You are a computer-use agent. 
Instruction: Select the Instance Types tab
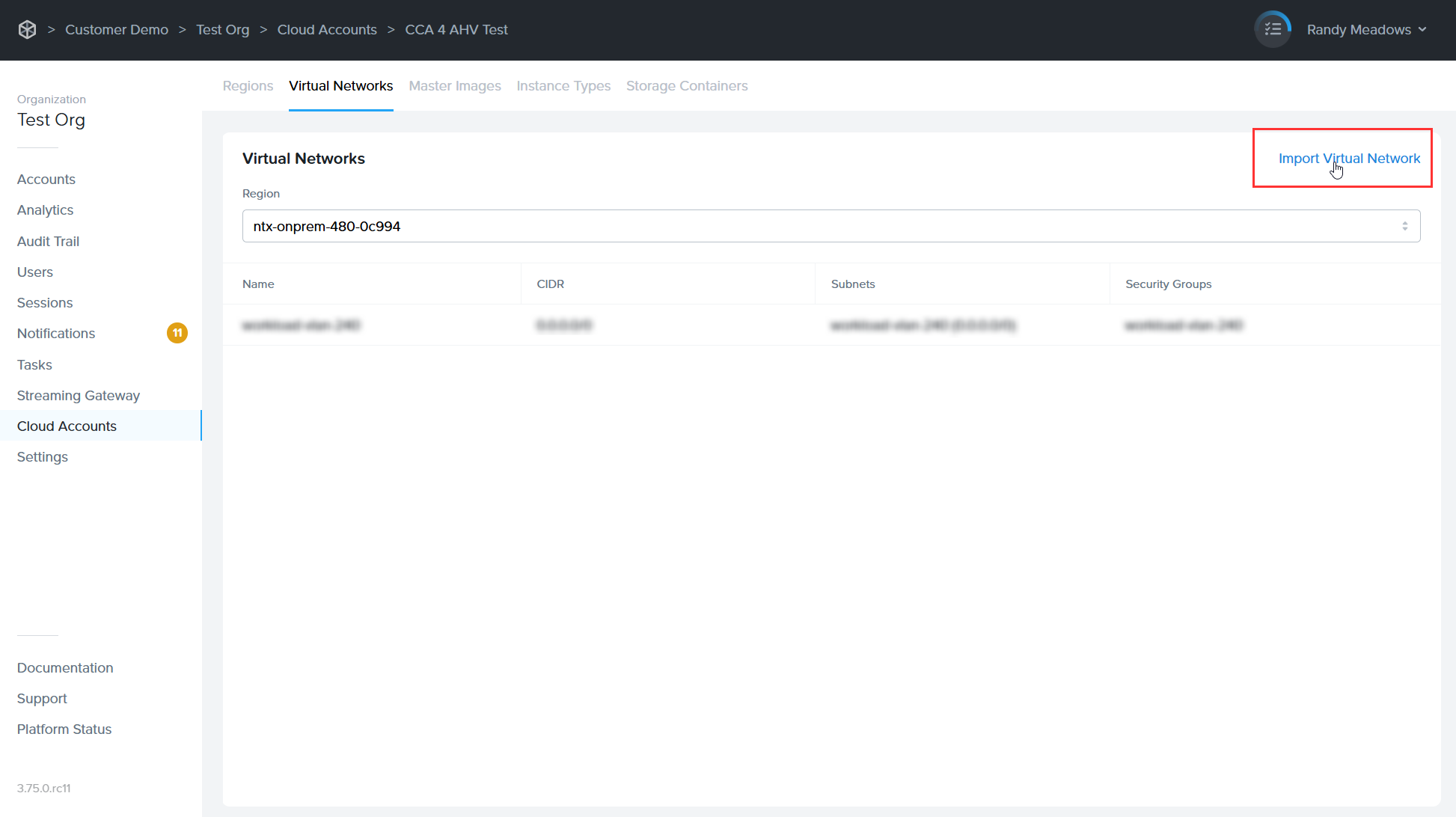click(563, 86)
